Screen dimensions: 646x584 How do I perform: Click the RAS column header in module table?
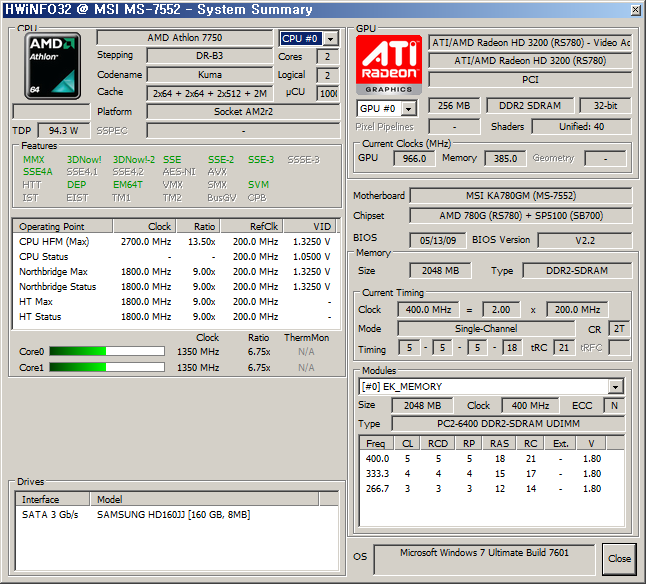click(499, 444)
